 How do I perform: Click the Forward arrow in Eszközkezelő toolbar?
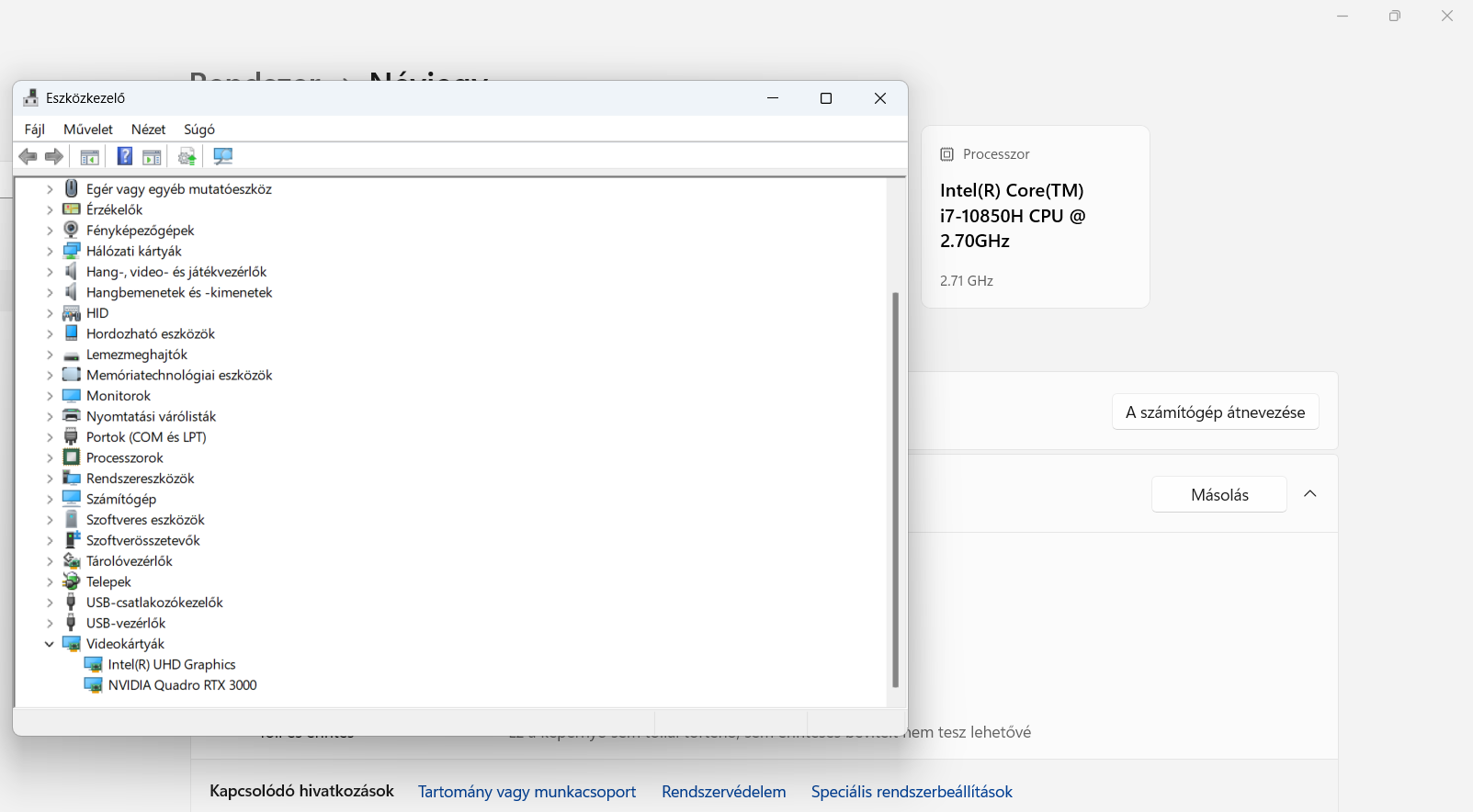54,157
